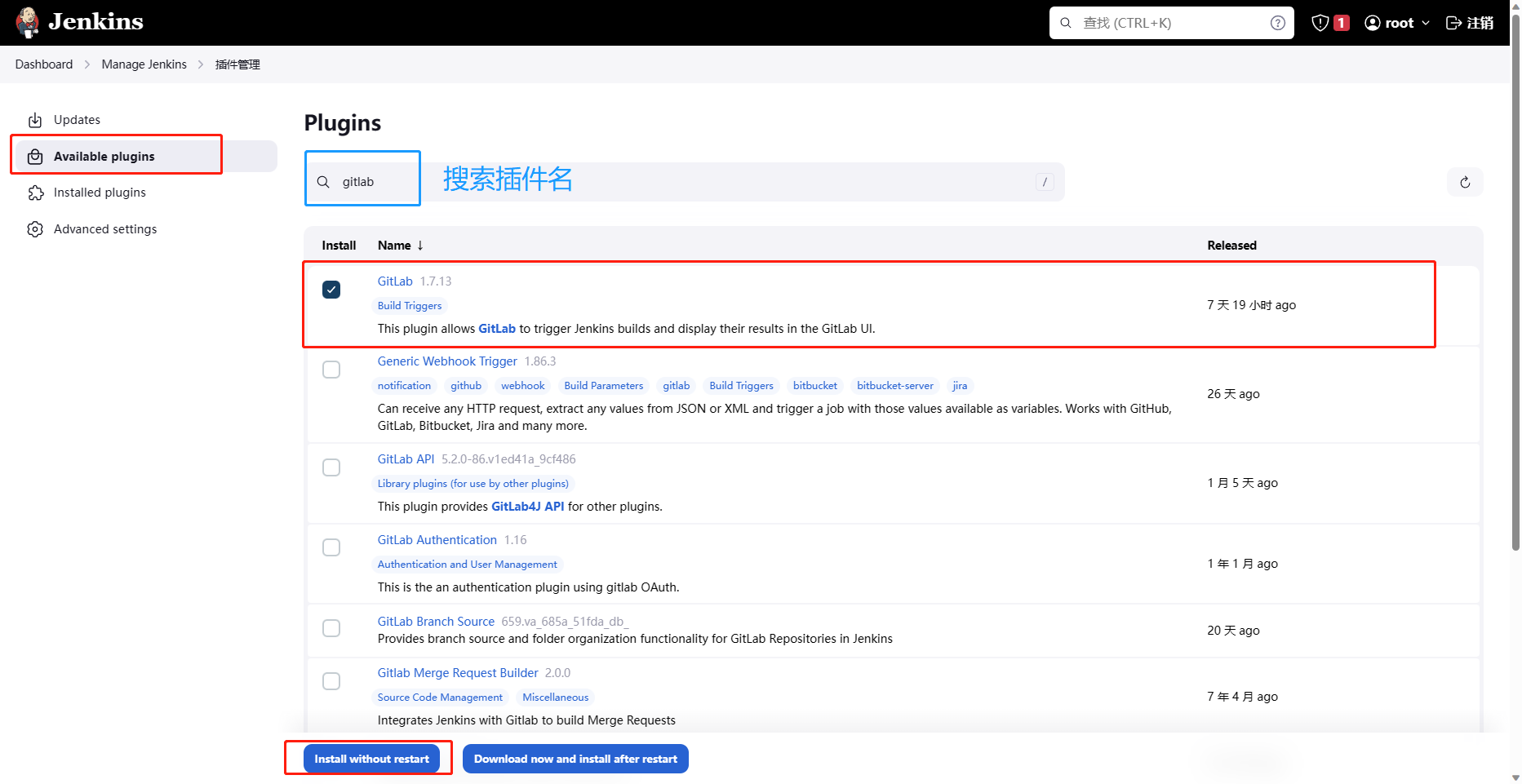Expand the chevron after Manage Jenkins breadcrumb
1522x784 pixels.
pos(201,64)
